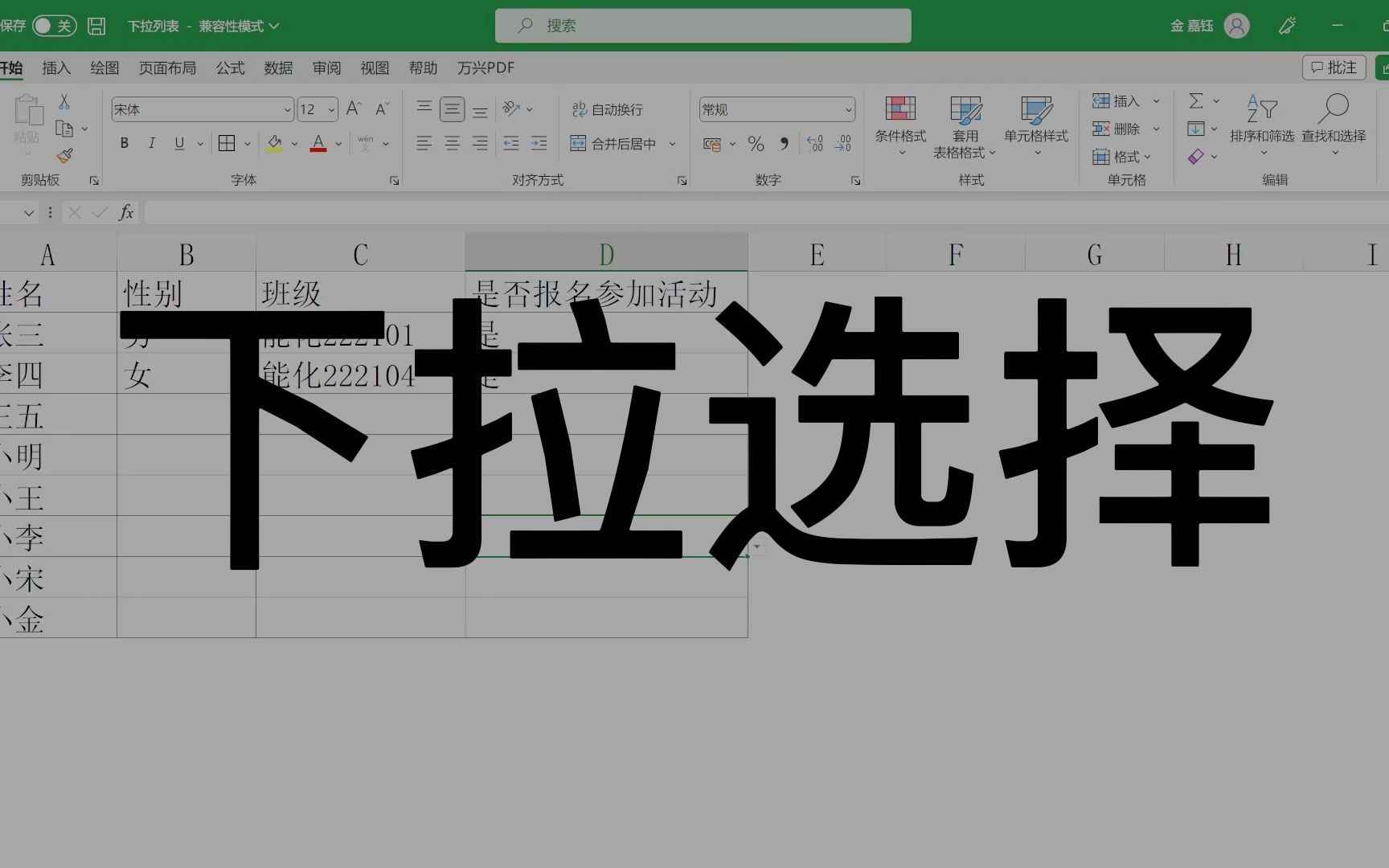Image resolution: width=1389 pixels, height=868 pixels.
Task: Toggle italic formatting
Action: coord(151,143)
